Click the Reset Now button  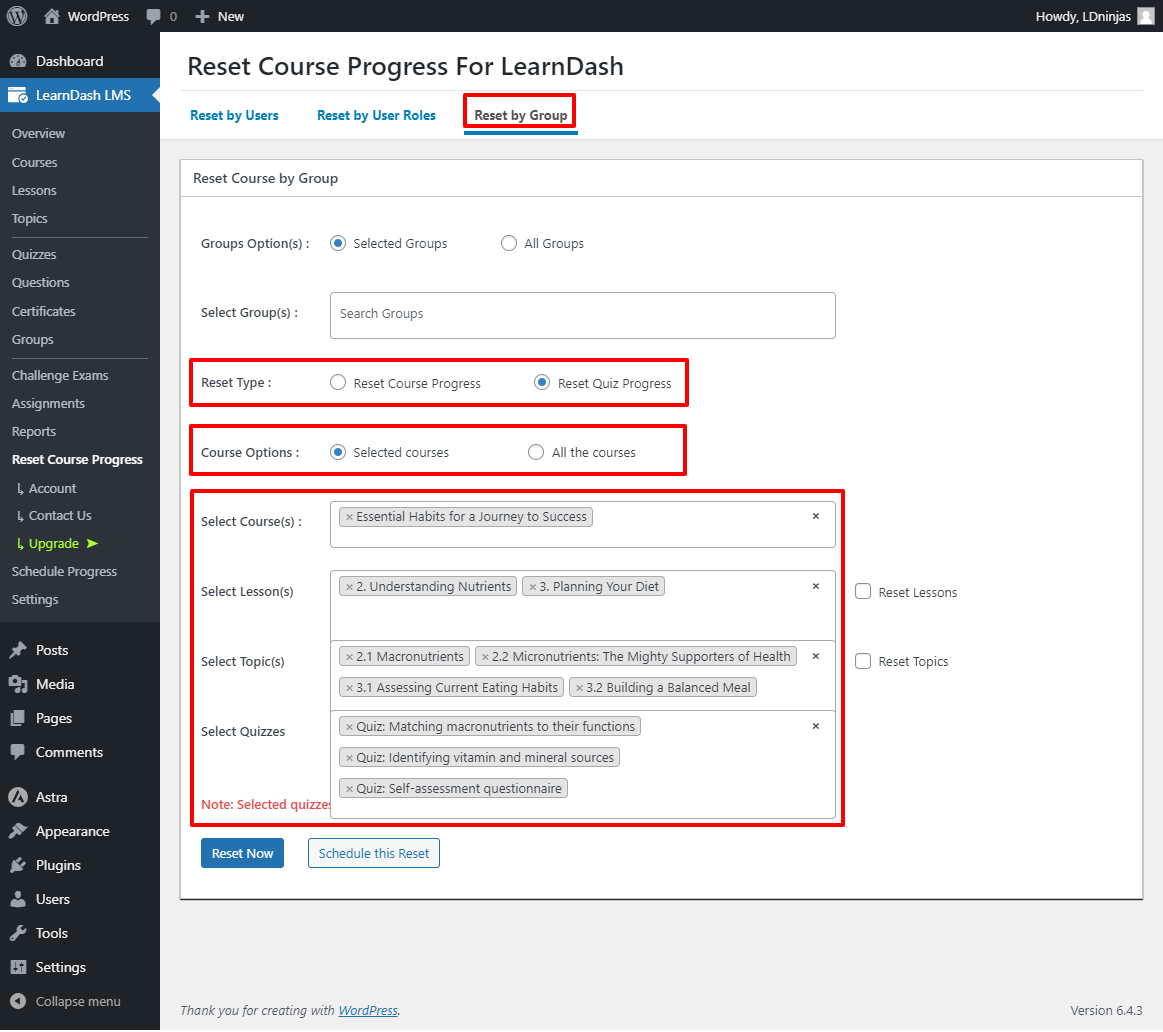[243, 854]
